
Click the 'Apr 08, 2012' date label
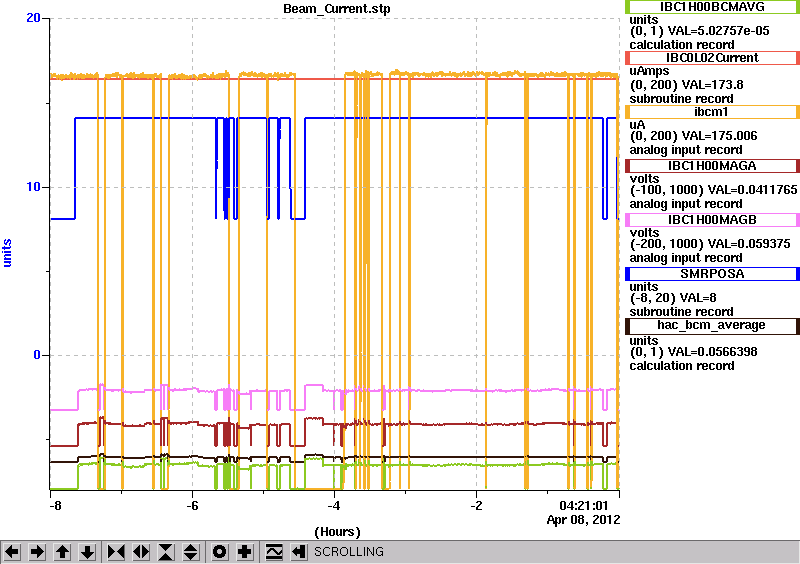point(583,520)
